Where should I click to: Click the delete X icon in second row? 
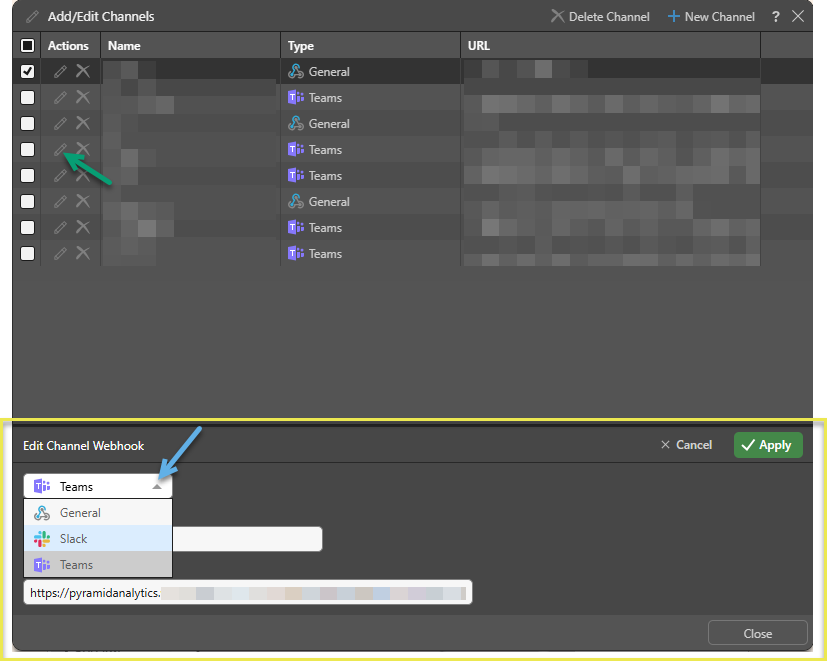(x=83, y=98)
